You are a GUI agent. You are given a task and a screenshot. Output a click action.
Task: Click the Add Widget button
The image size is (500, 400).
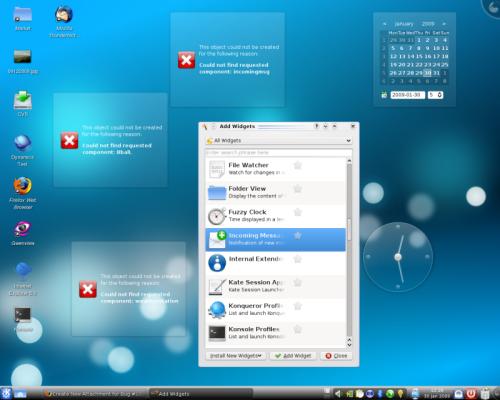point(293,356)
